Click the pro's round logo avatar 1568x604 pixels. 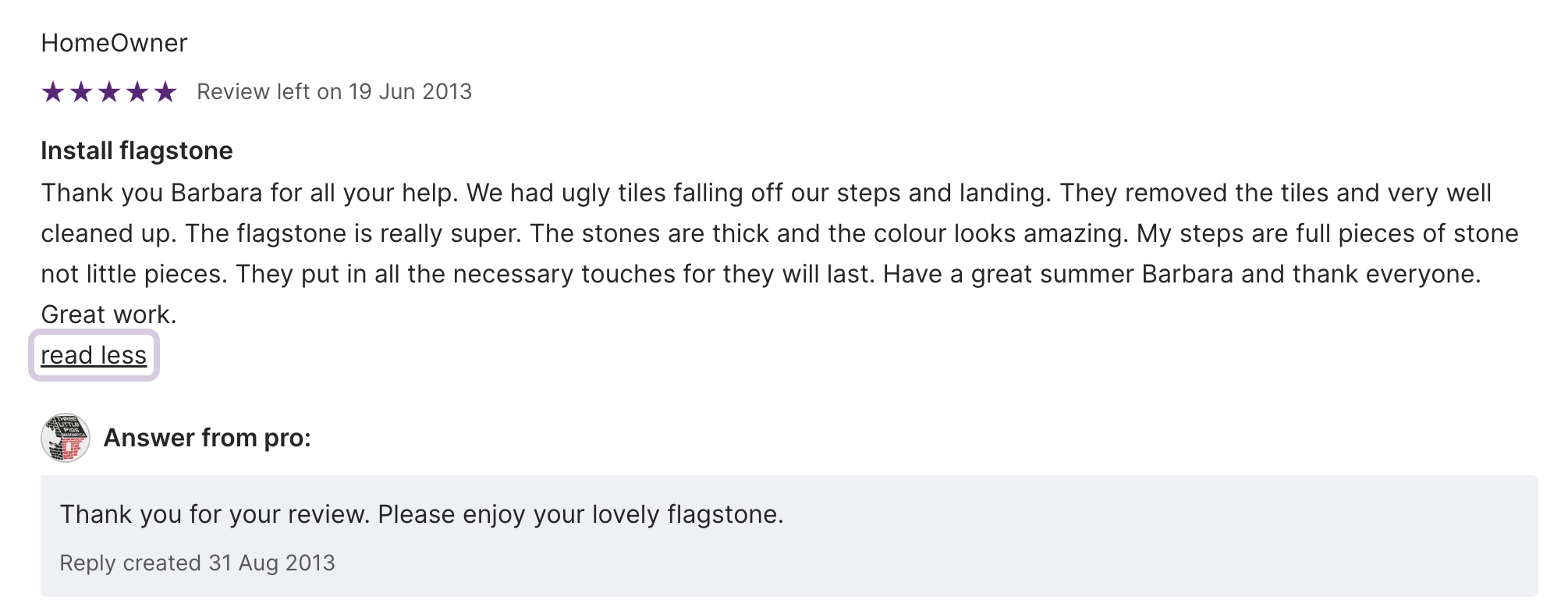pyautogui.click(x=66, y=438)
